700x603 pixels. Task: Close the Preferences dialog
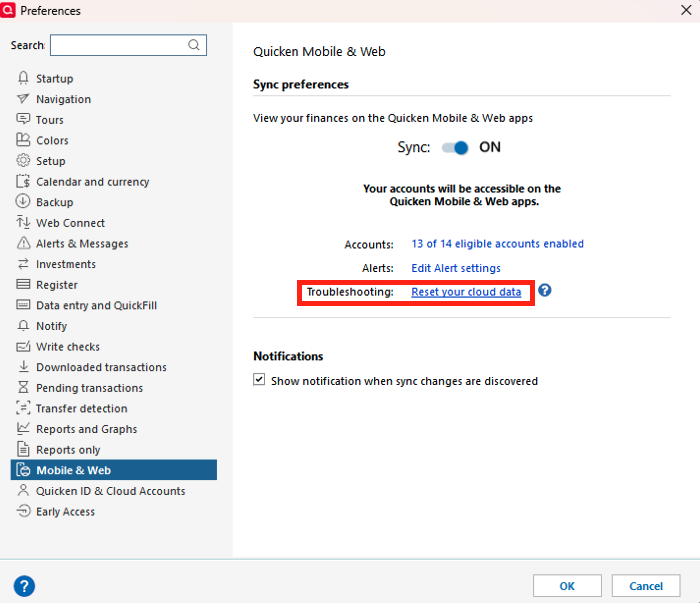(686, 10)
